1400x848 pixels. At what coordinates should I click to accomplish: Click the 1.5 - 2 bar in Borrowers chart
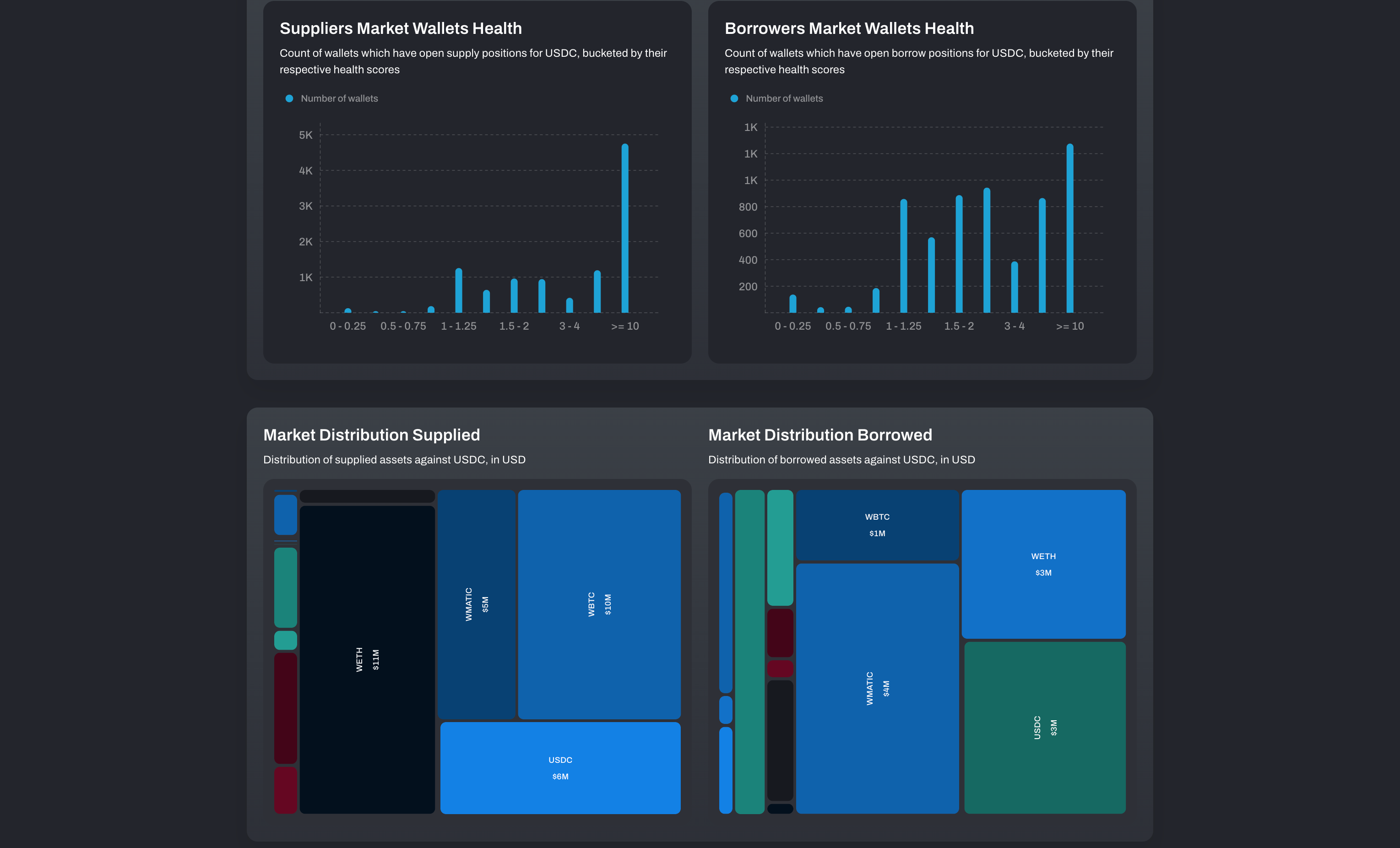959,254
